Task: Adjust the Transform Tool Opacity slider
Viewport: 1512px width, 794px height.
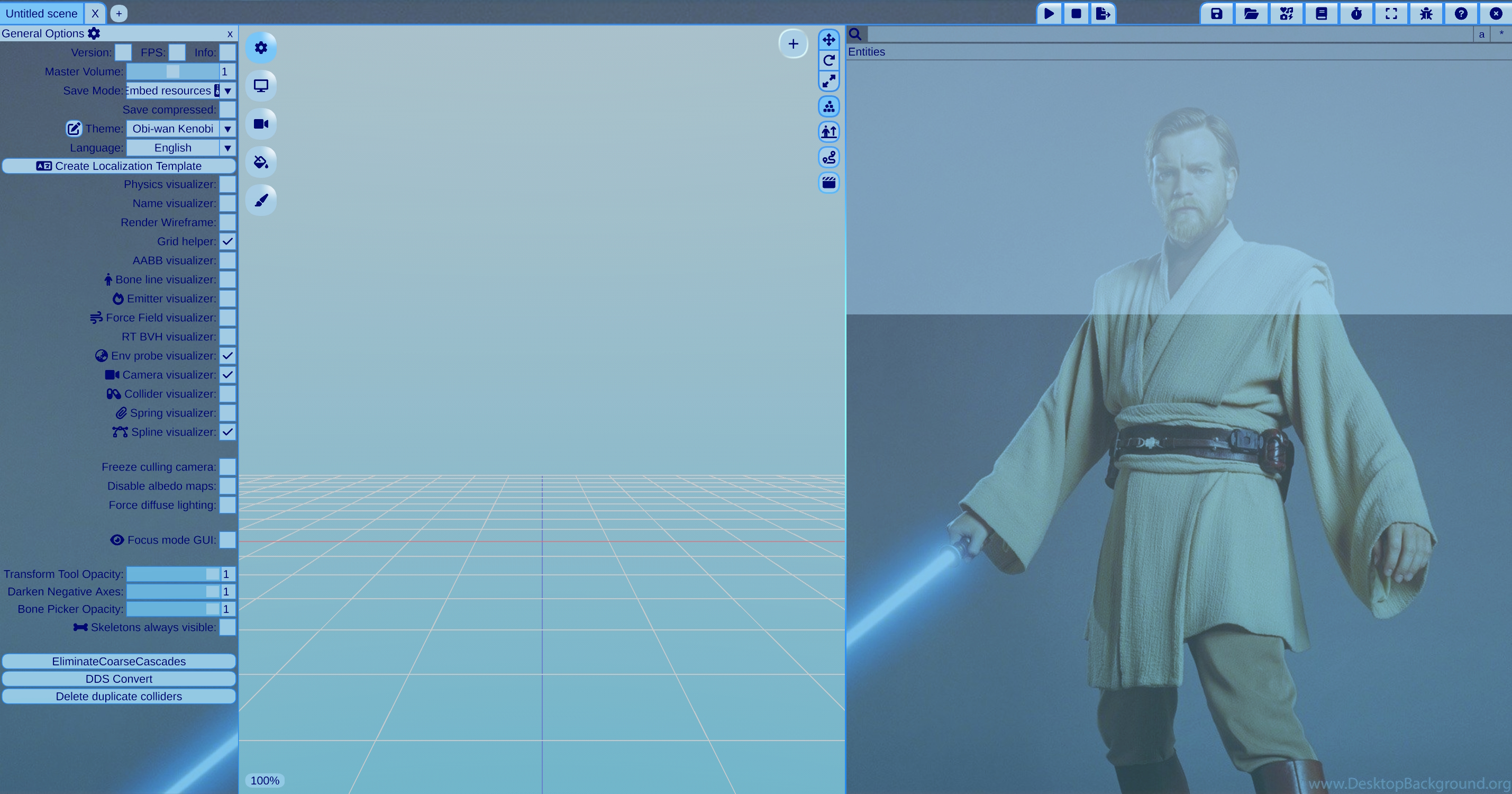Action: pos(173,574)
